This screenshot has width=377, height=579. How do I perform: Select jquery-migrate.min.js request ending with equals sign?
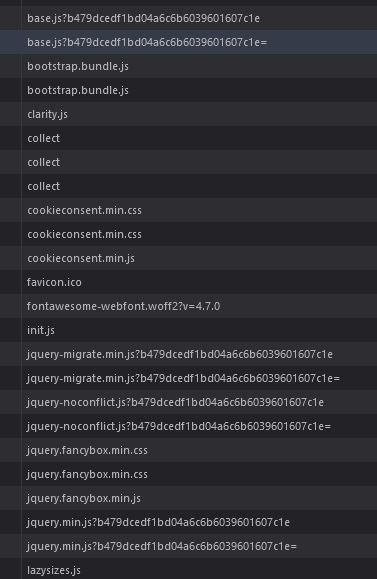click(188, 378)
